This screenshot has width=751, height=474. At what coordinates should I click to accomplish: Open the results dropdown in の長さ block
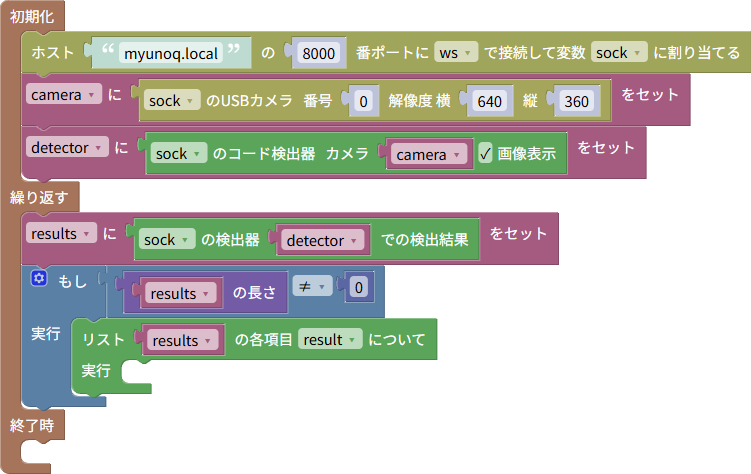pos(181,293)
